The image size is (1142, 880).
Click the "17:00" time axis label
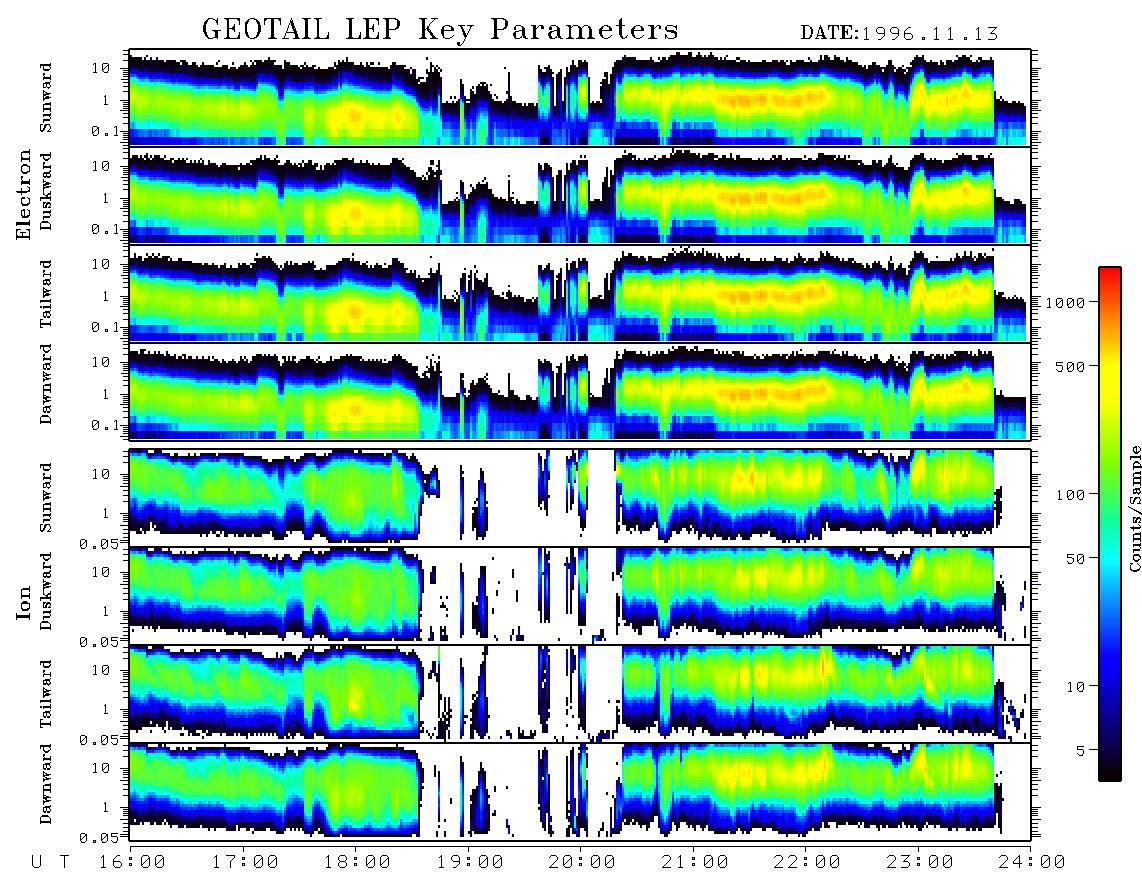click(245, 862)
